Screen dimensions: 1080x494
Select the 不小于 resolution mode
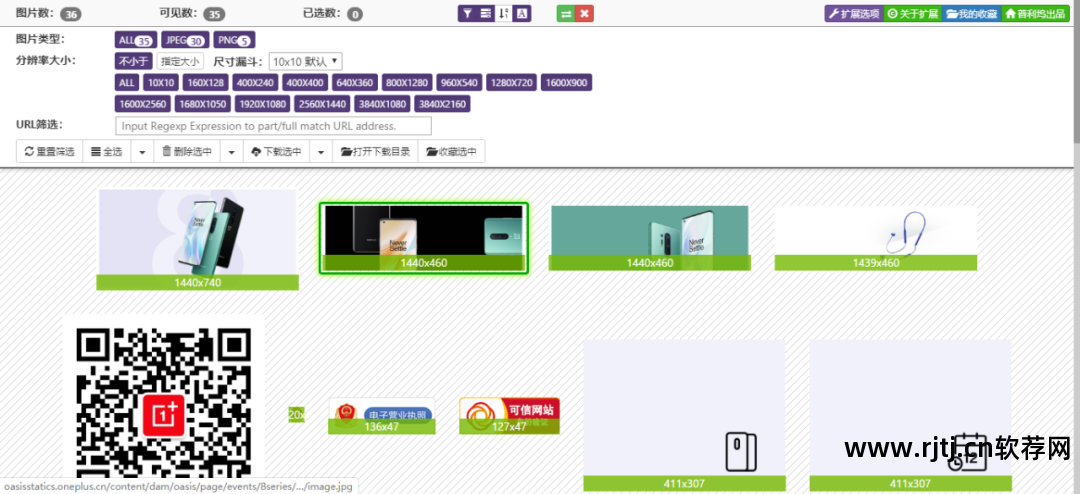[x=133, y=61]
